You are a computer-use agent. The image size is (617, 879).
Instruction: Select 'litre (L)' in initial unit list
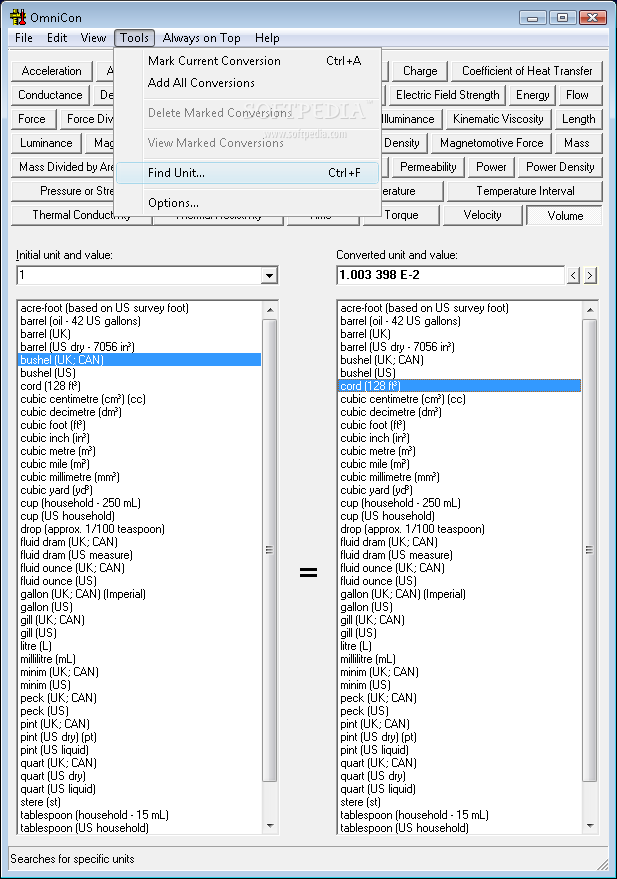pyautogui.click(x=140, y=646)
